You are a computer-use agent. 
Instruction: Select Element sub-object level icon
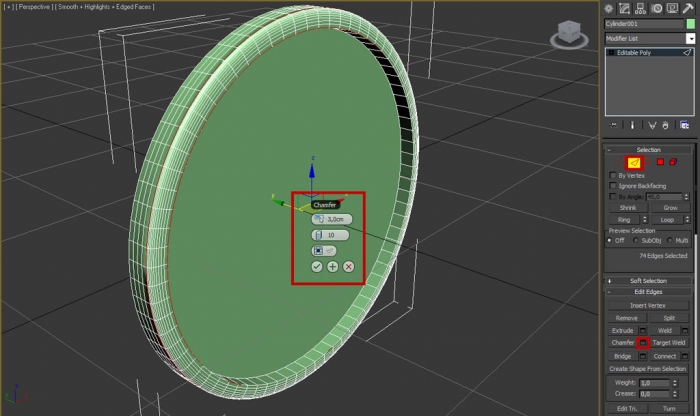pos(673,162)
